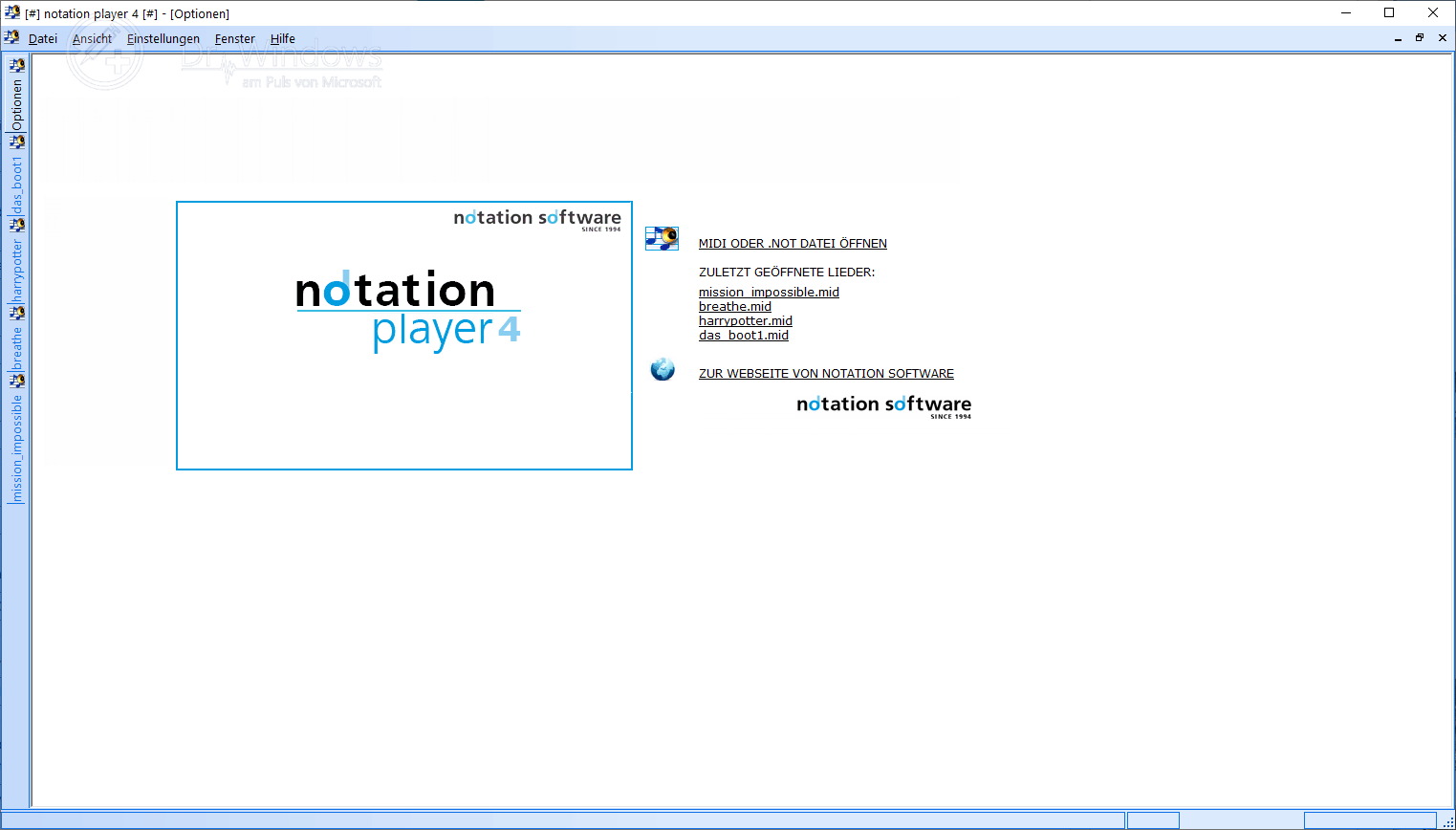Click the icon on the das_boot1 sidebar tab
This screenshot has width=1456, height=830.
[x=16, y=141]
